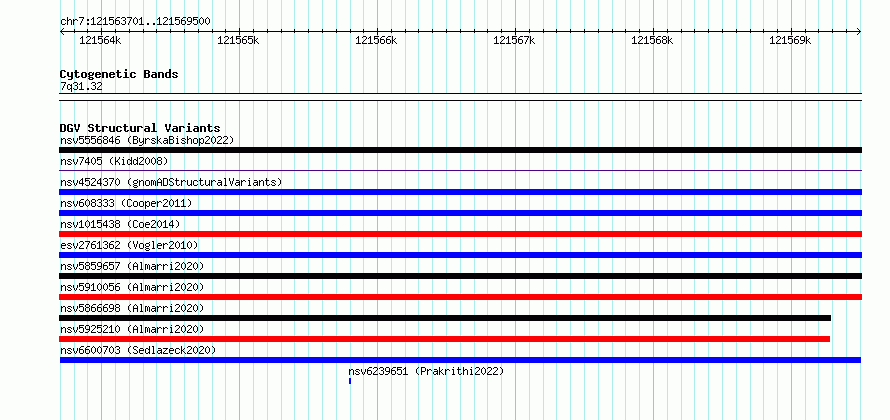
Task: Click the tiny blue nsv6239651 marker
Action: (350, 381)
